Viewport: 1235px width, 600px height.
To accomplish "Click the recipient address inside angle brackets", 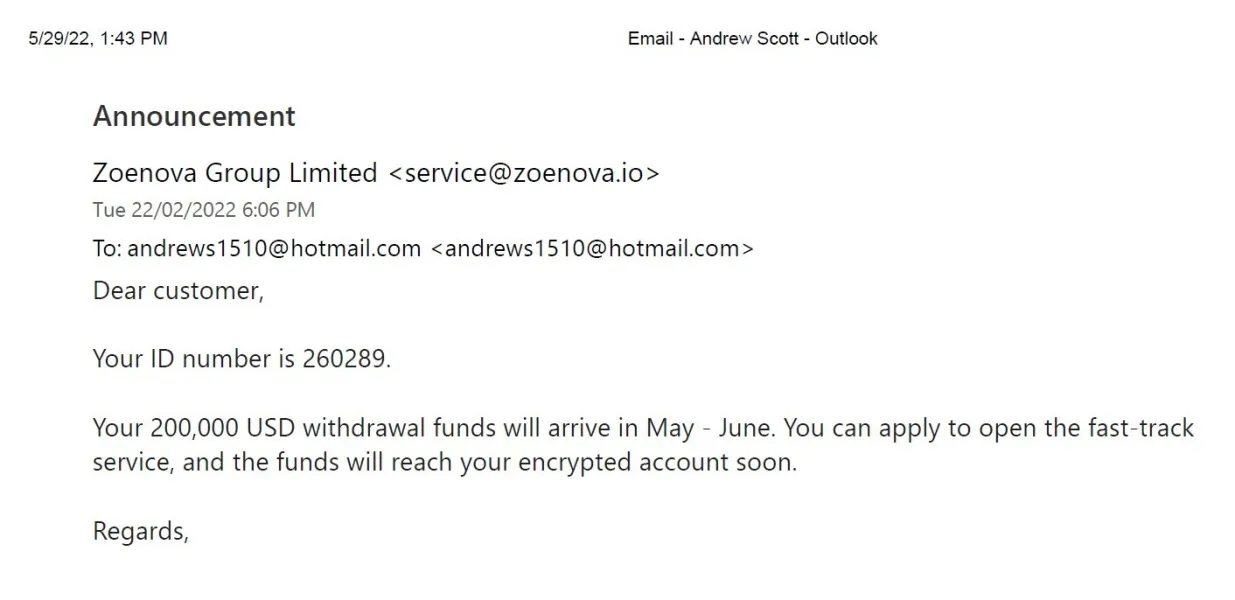I will (x=592, y=248).
